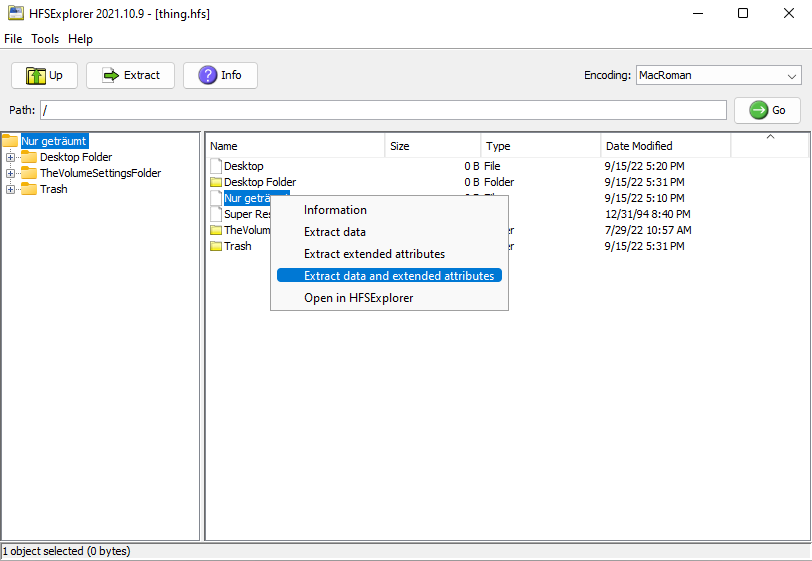Open the Encoding MacRoman dropdown

pyautogui.click(x=718, y=75)
